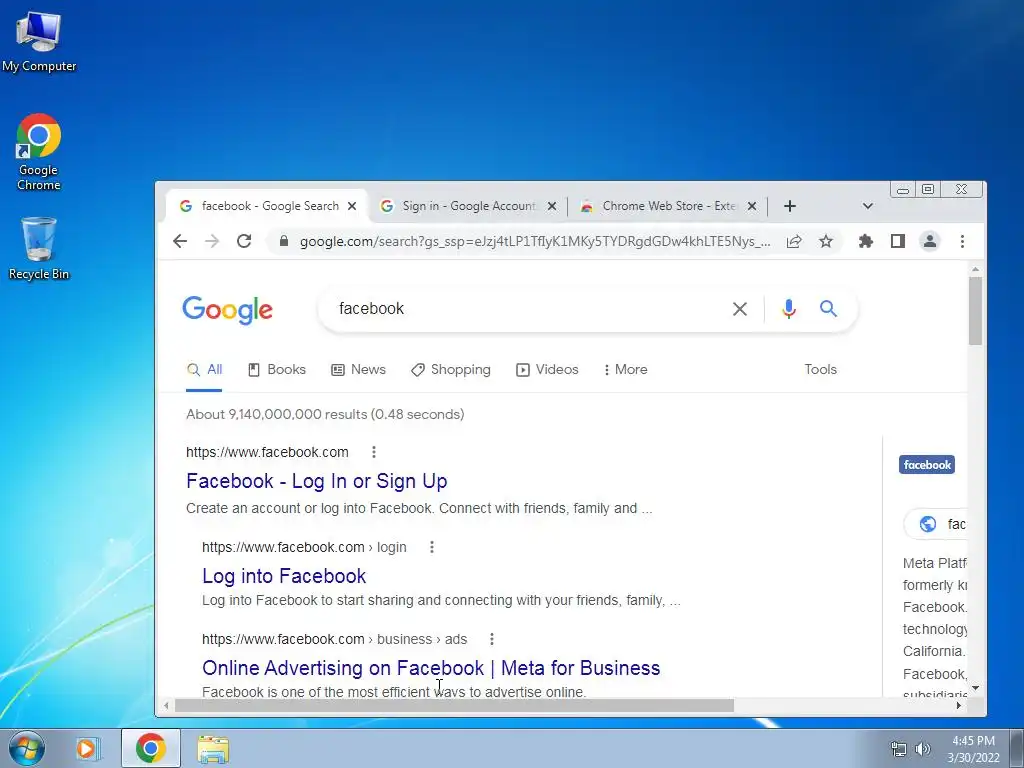Submit search with magnifier icon

[x=828, y=308]
